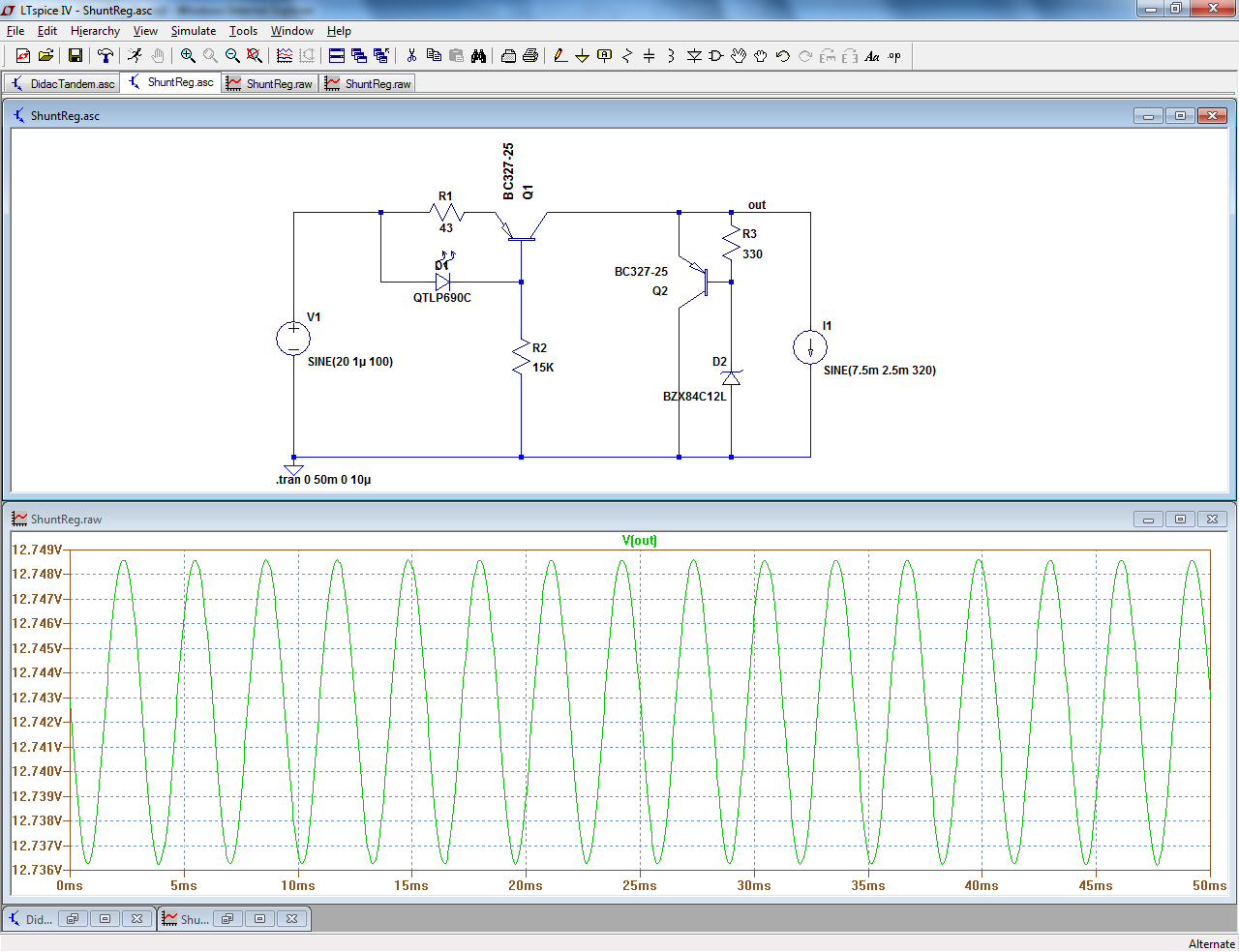1239x952 pixels.
Task: Run the simulation with the running man icon
Action: point(135,56)
